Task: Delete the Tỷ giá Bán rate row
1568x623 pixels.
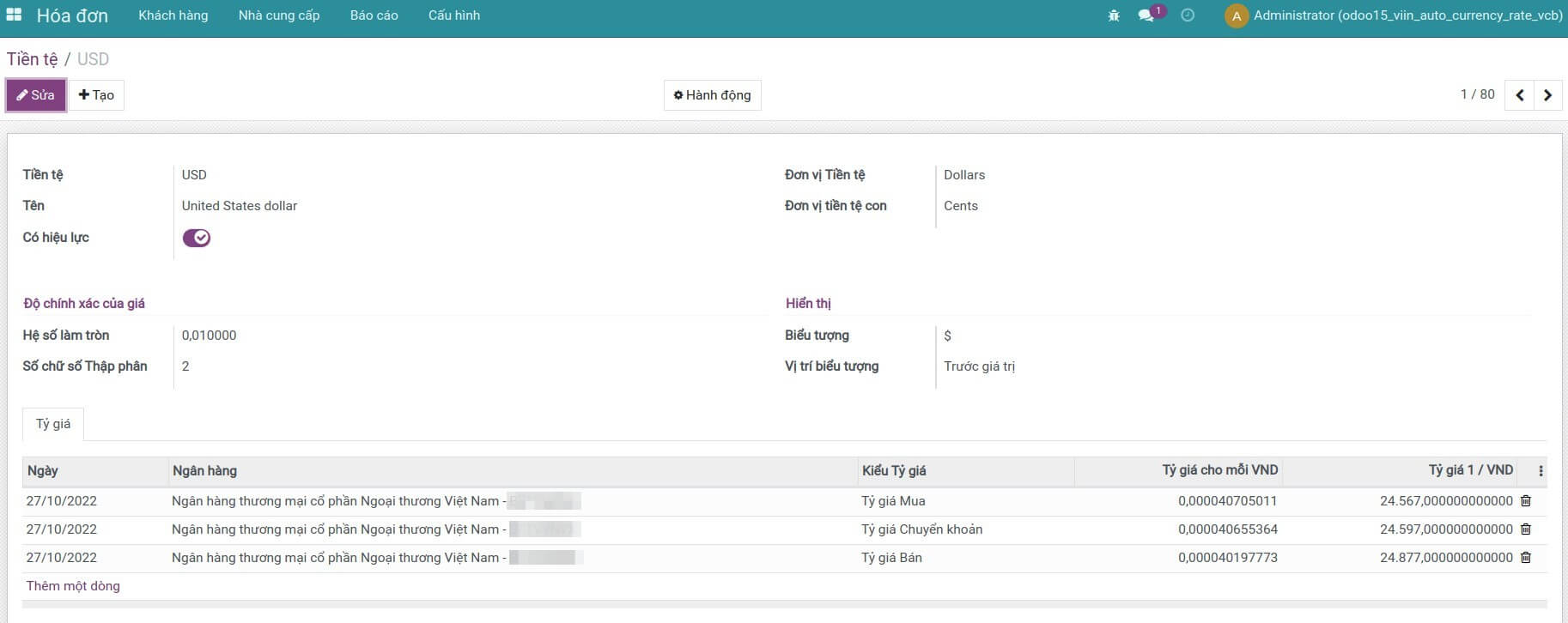Action: pyautogui.click(x=1526, y=558)
